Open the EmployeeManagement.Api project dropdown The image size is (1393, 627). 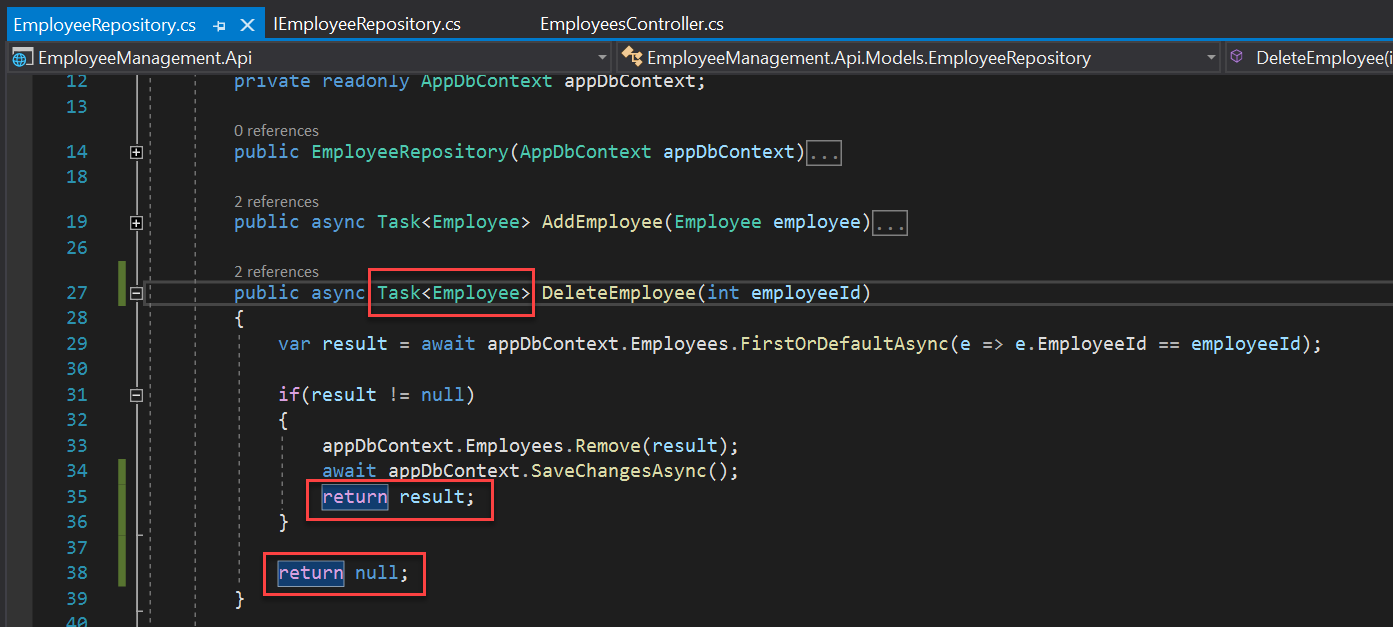point(601,58)
